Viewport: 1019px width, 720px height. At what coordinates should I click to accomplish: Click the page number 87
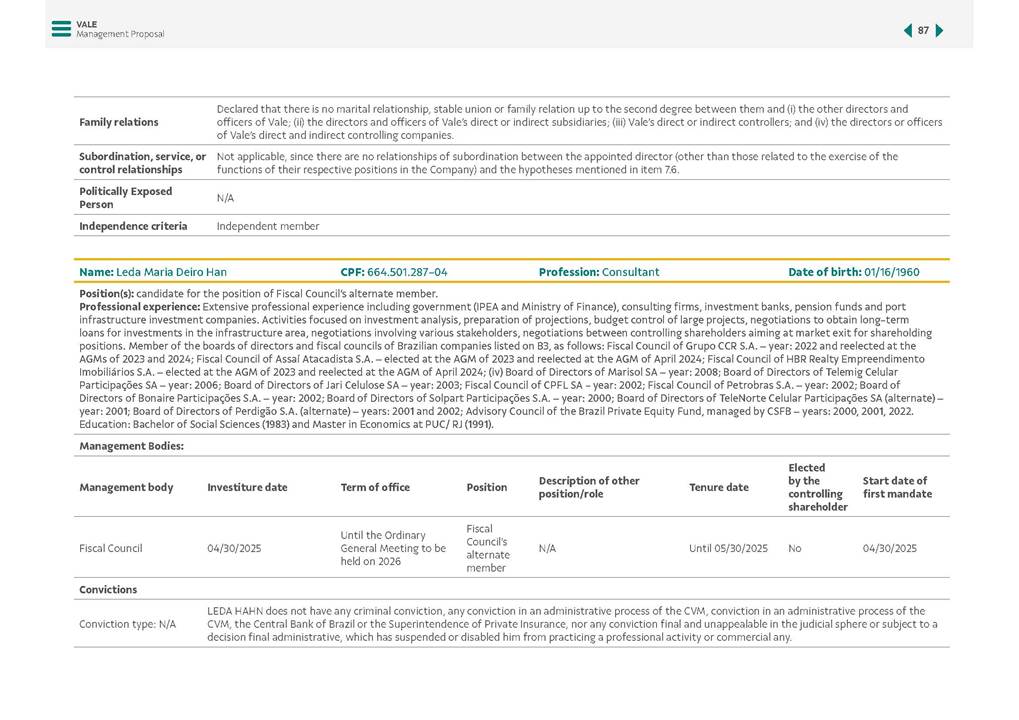click(x=923, y=31)
